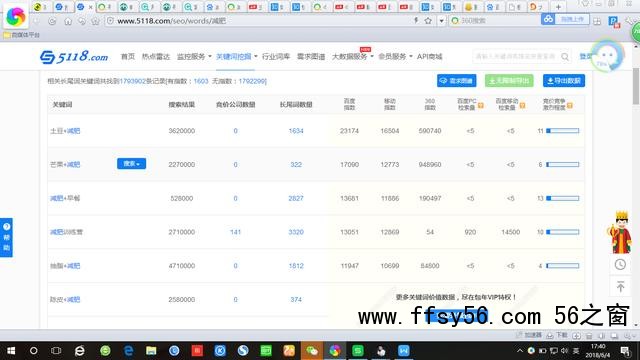Open the chat assistant bubble icon
Image resolution: width=640 pixels, height=360 pixels.
pyautogui.click(x=607, y=56)
